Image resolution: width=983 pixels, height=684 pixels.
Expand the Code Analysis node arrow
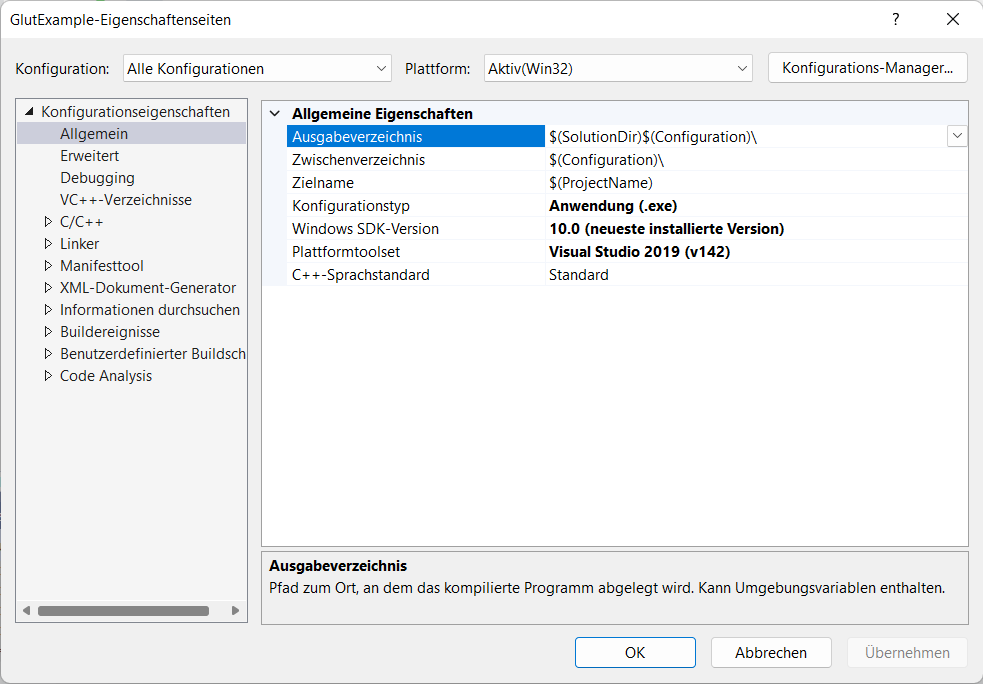pyautogui.click(x=48, y=376)
